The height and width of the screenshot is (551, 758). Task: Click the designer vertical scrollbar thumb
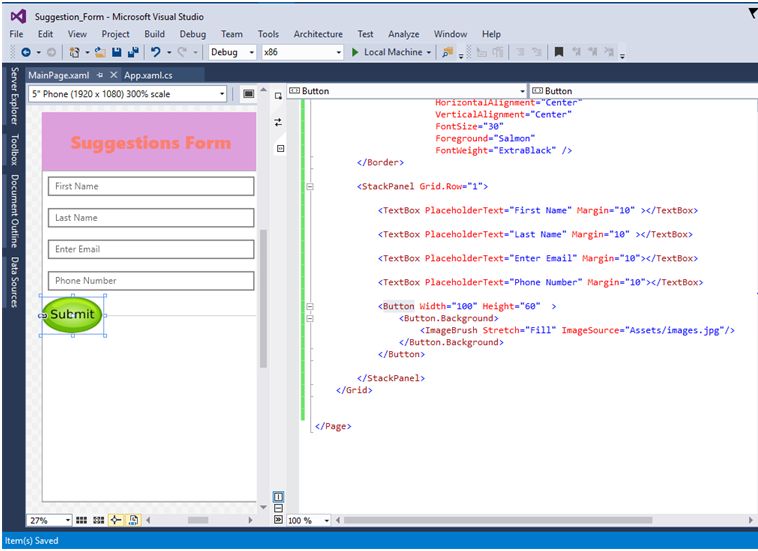tap(264, 300)
